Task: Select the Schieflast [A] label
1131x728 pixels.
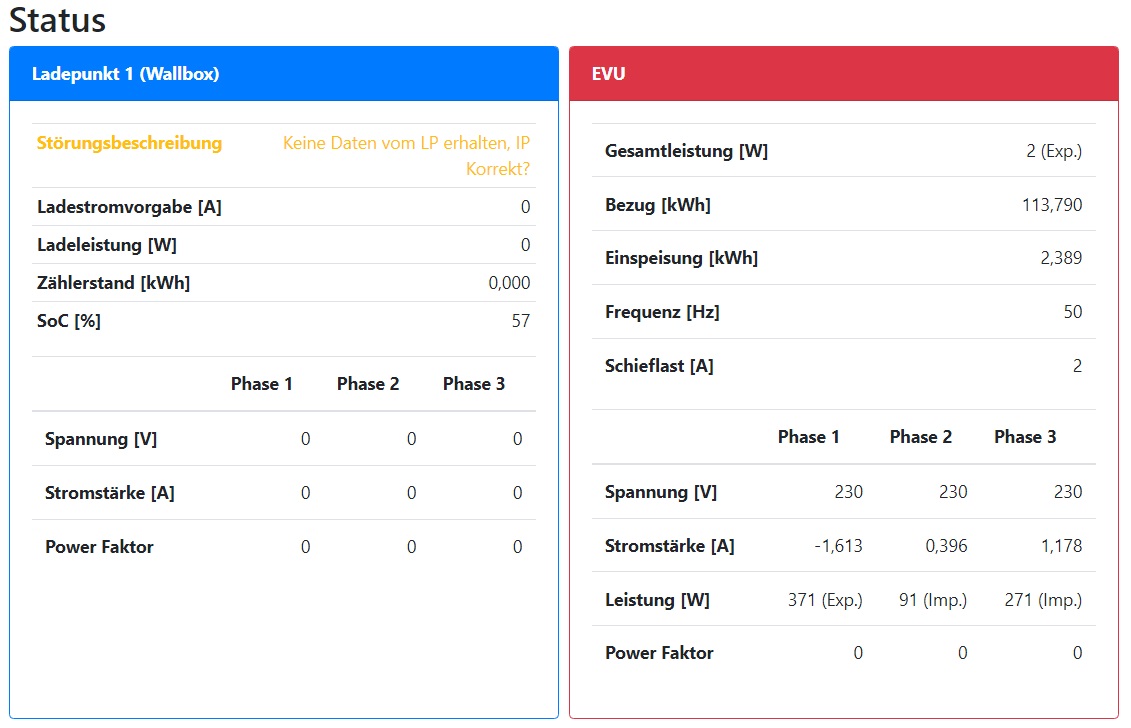Action: coord(659,366)
